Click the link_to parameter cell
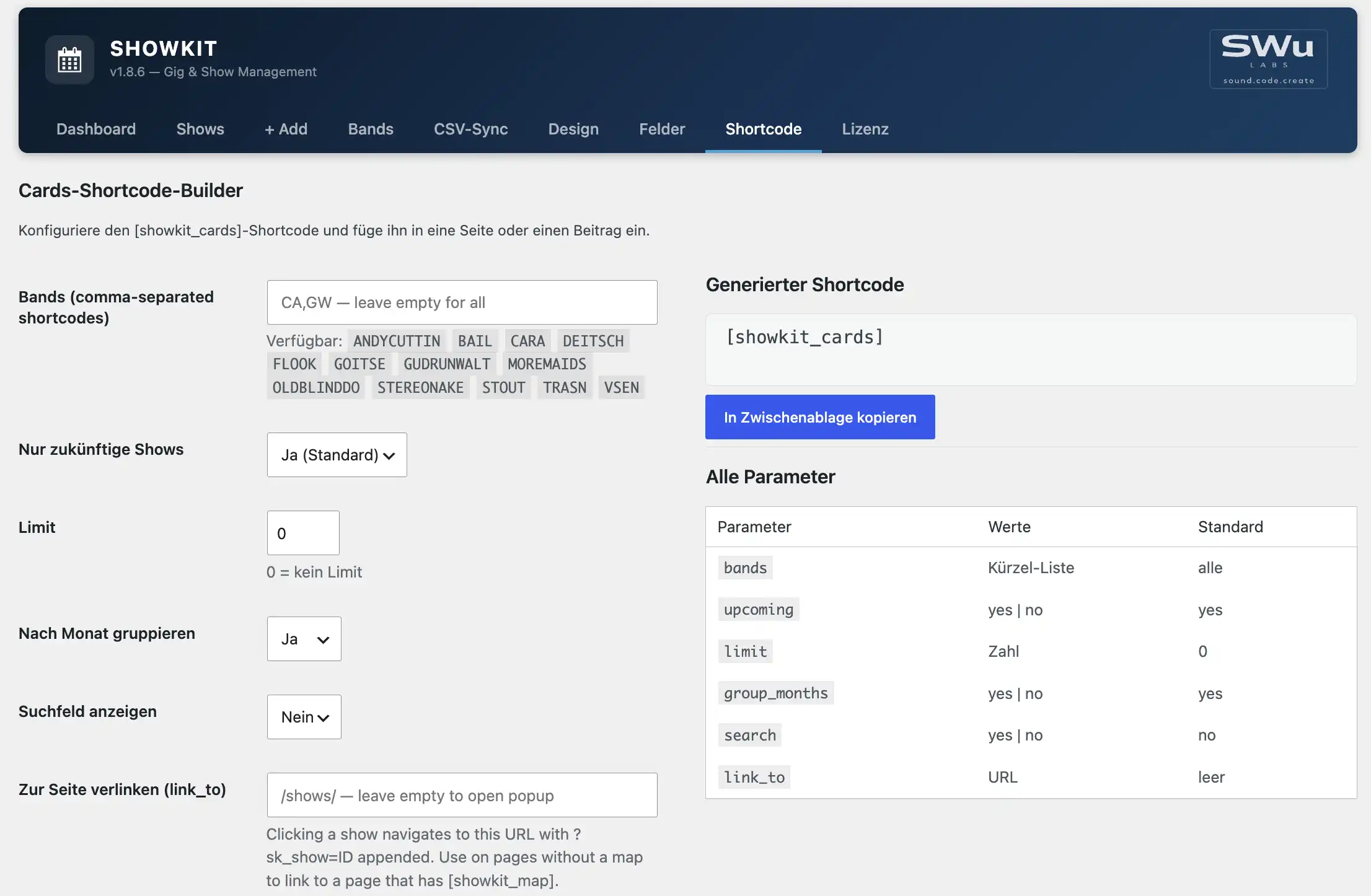The height and width of the screenshot is (896, 1371). (754, 777)
